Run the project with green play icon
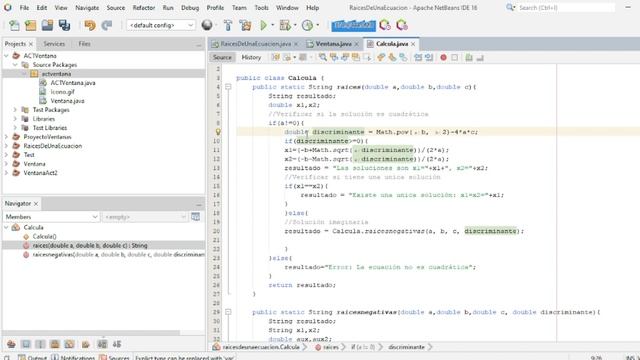The image size is (640, 360). pyautogui.click(x=264, y=25)
